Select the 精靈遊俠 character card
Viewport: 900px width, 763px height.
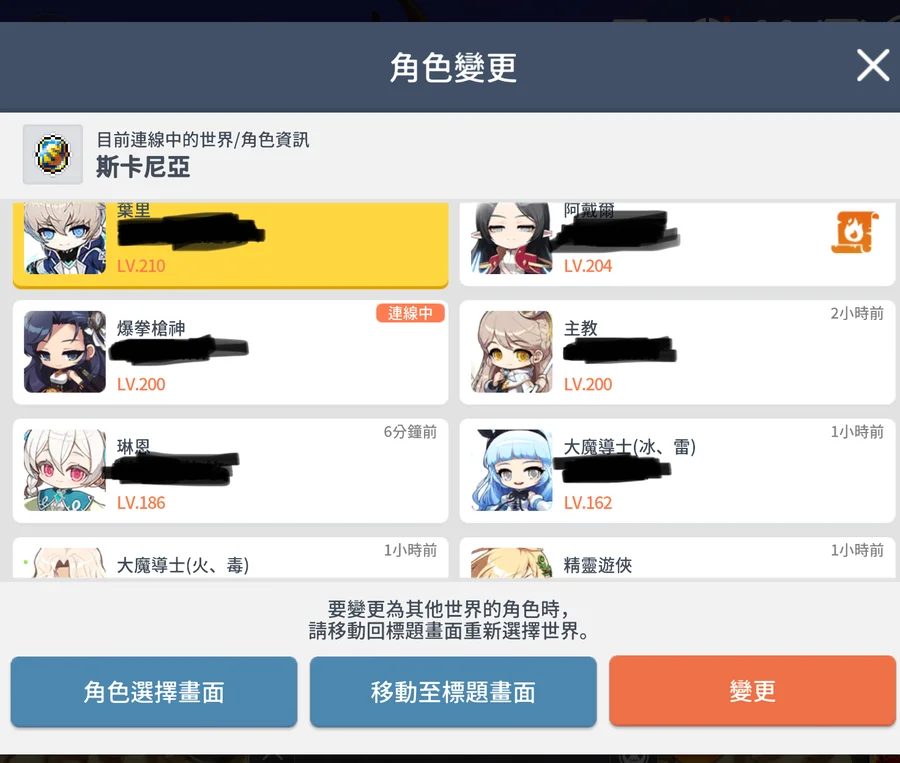click(677, 557)
